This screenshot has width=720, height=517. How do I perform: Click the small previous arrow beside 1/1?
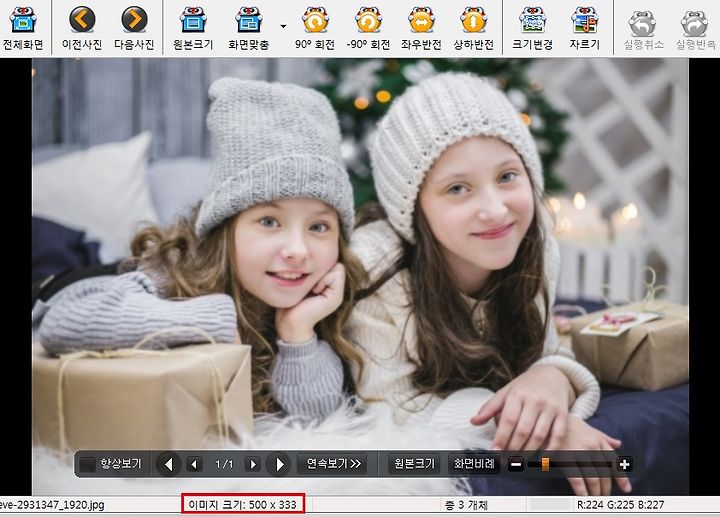(194, 464)
